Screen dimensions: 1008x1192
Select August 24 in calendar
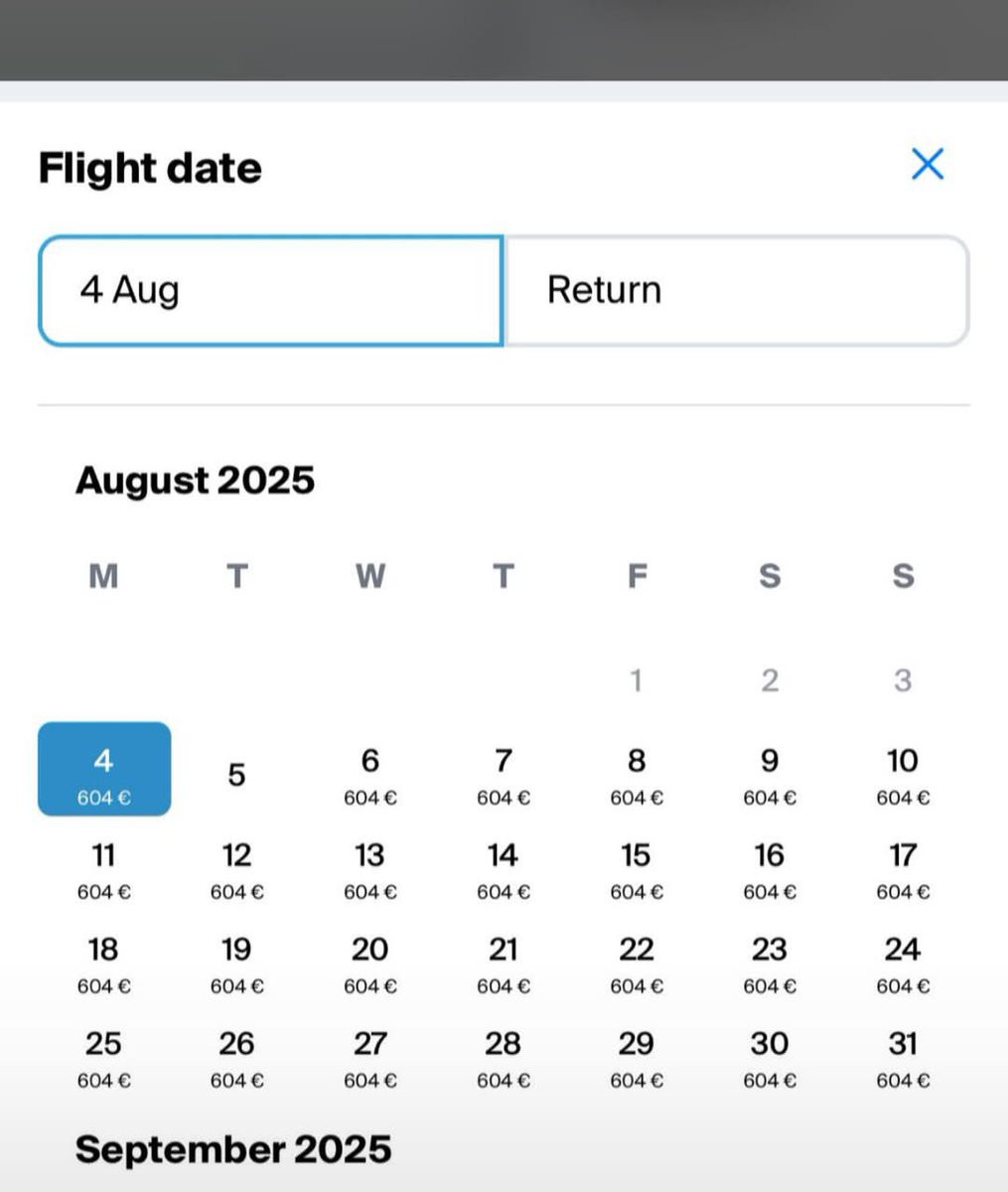903,965
